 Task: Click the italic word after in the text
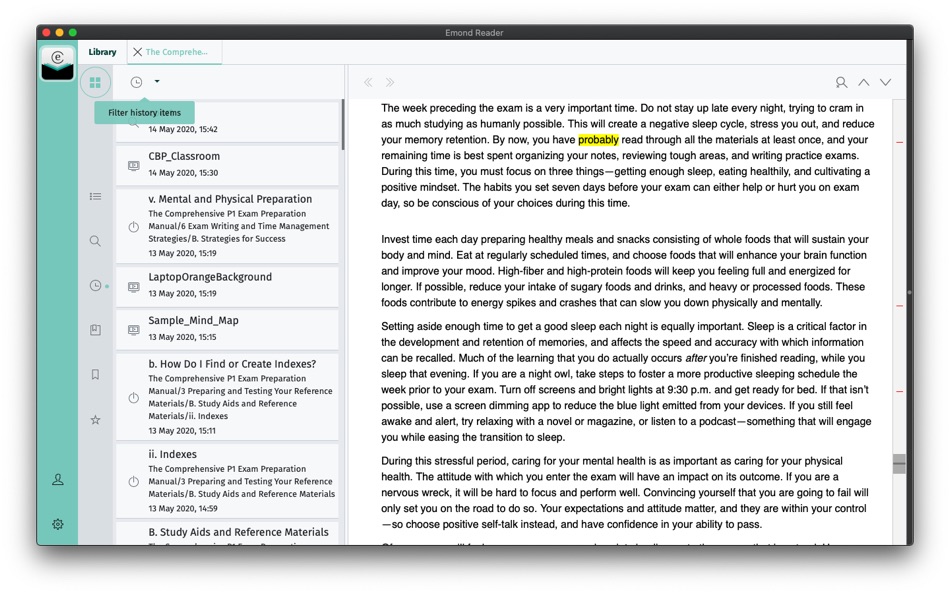(696, 358)
